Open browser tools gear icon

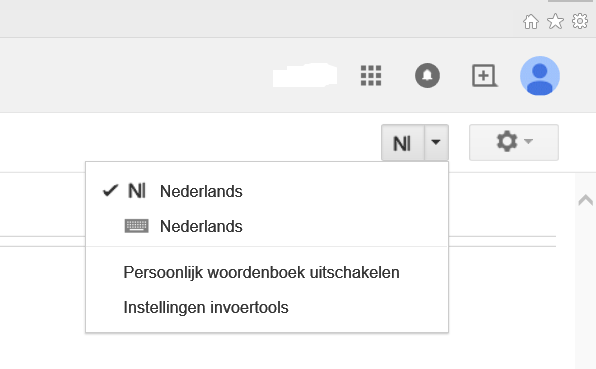580,21
